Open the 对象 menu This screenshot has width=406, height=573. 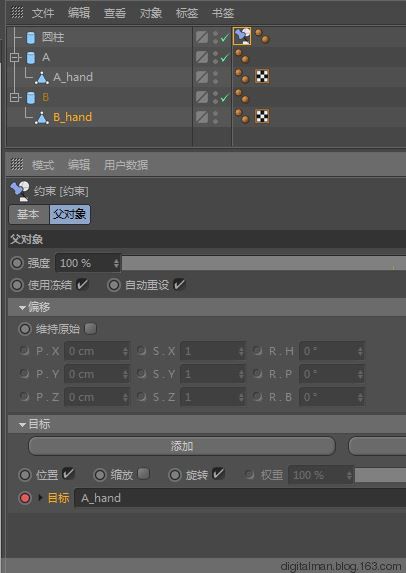click(151, 13)
